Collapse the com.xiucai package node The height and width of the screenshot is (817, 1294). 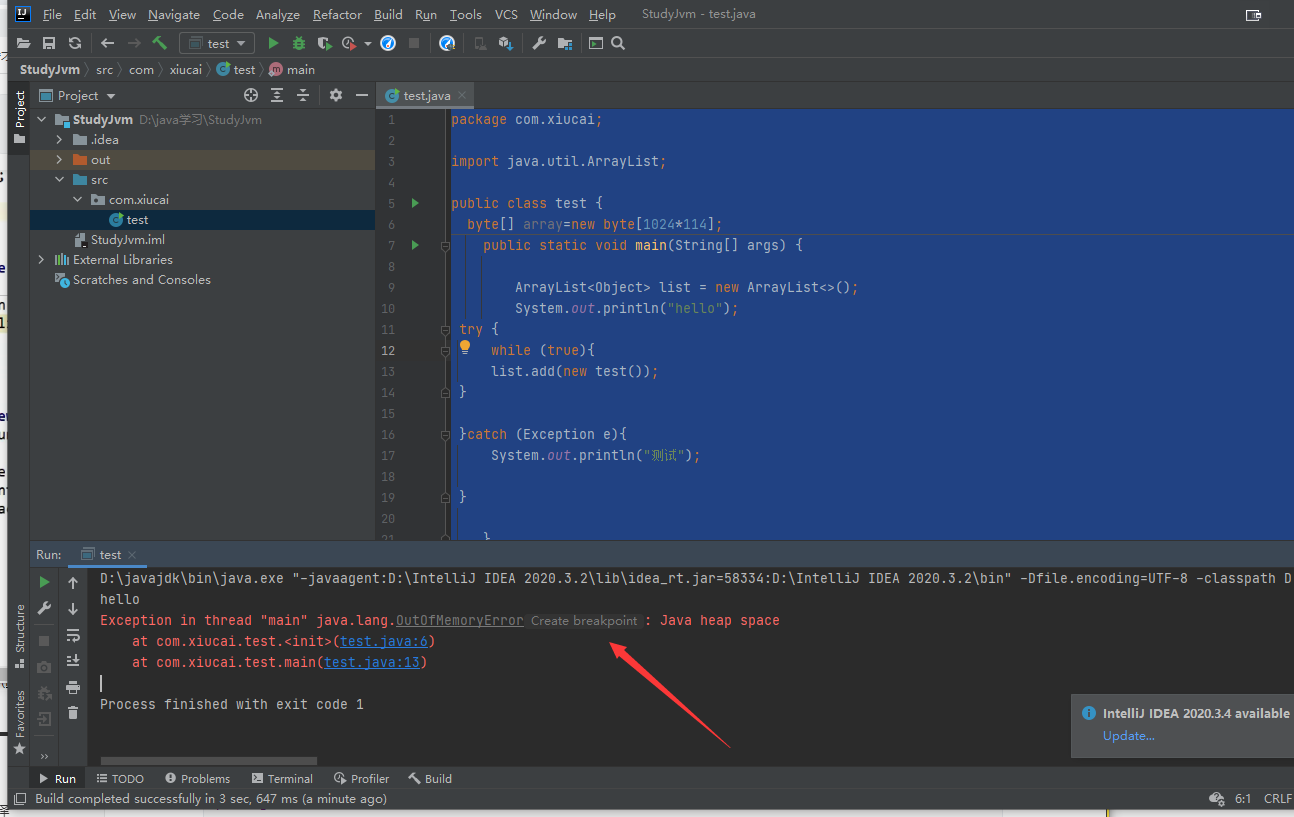tap(78, 199)
